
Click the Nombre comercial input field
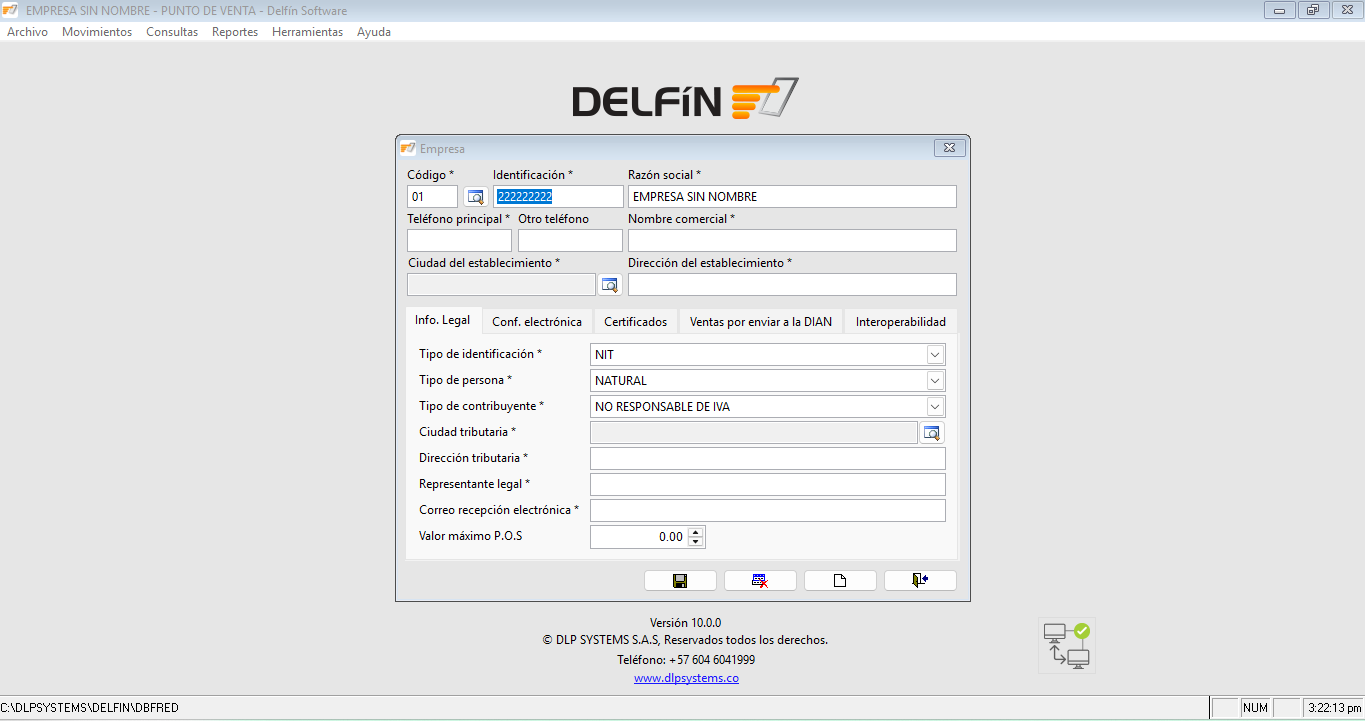792,241
